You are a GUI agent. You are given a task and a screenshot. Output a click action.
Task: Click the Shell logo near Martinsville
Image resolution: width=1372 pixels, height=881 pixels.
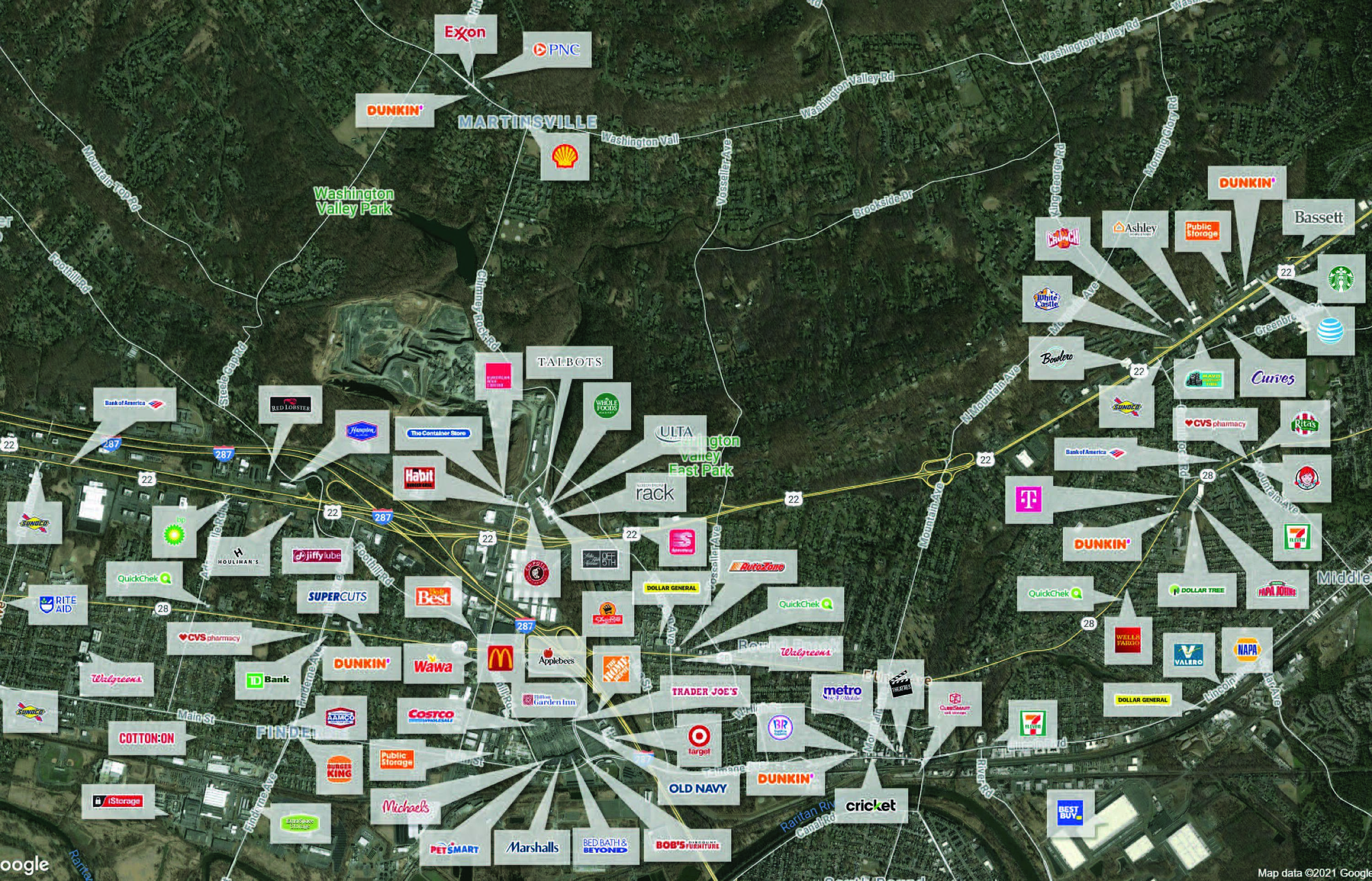pyautogui.click(x=564, y=155)
